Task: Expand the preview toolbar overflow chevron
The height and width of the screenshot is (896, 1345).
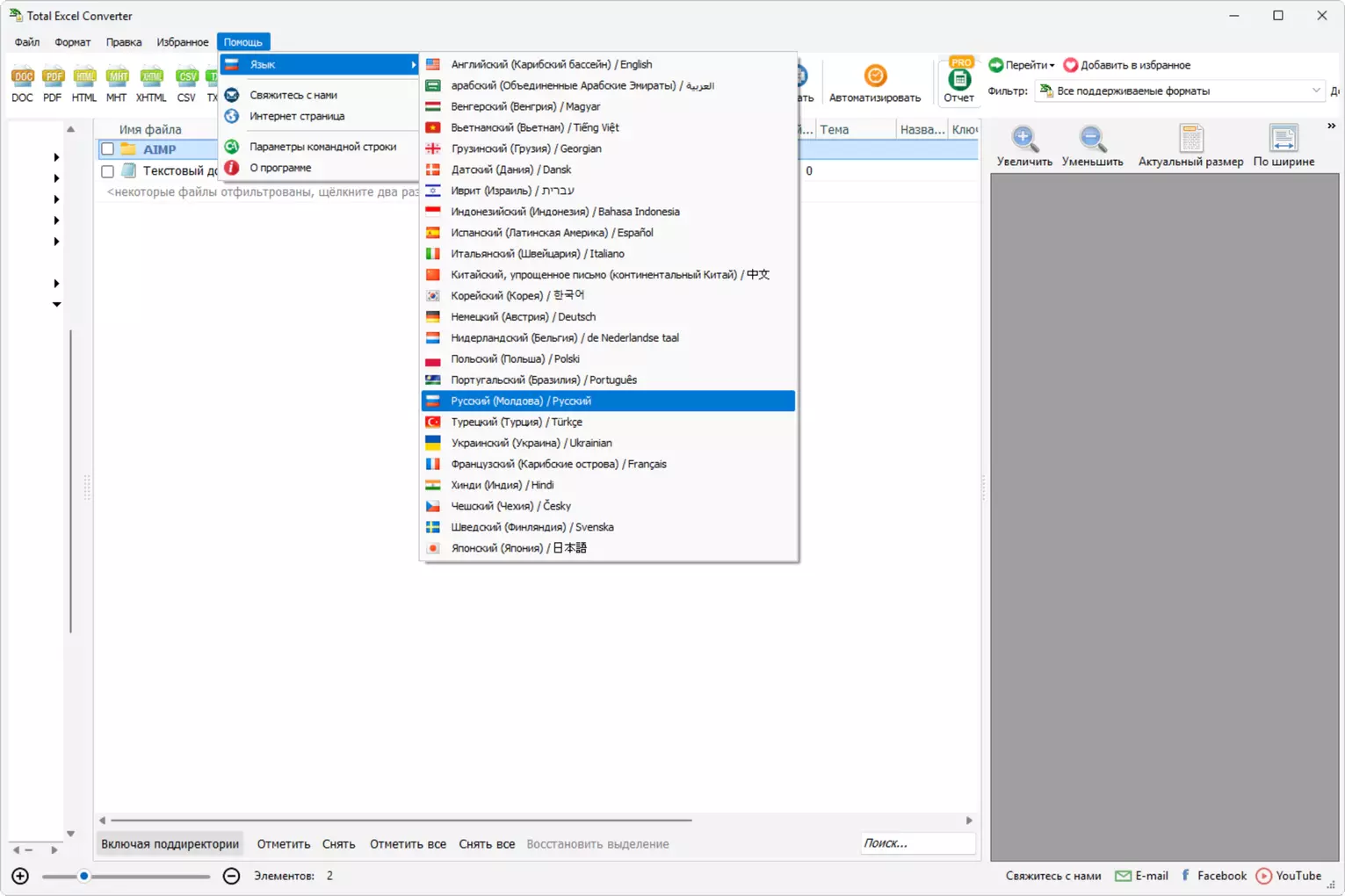Action: [1332, 126]
